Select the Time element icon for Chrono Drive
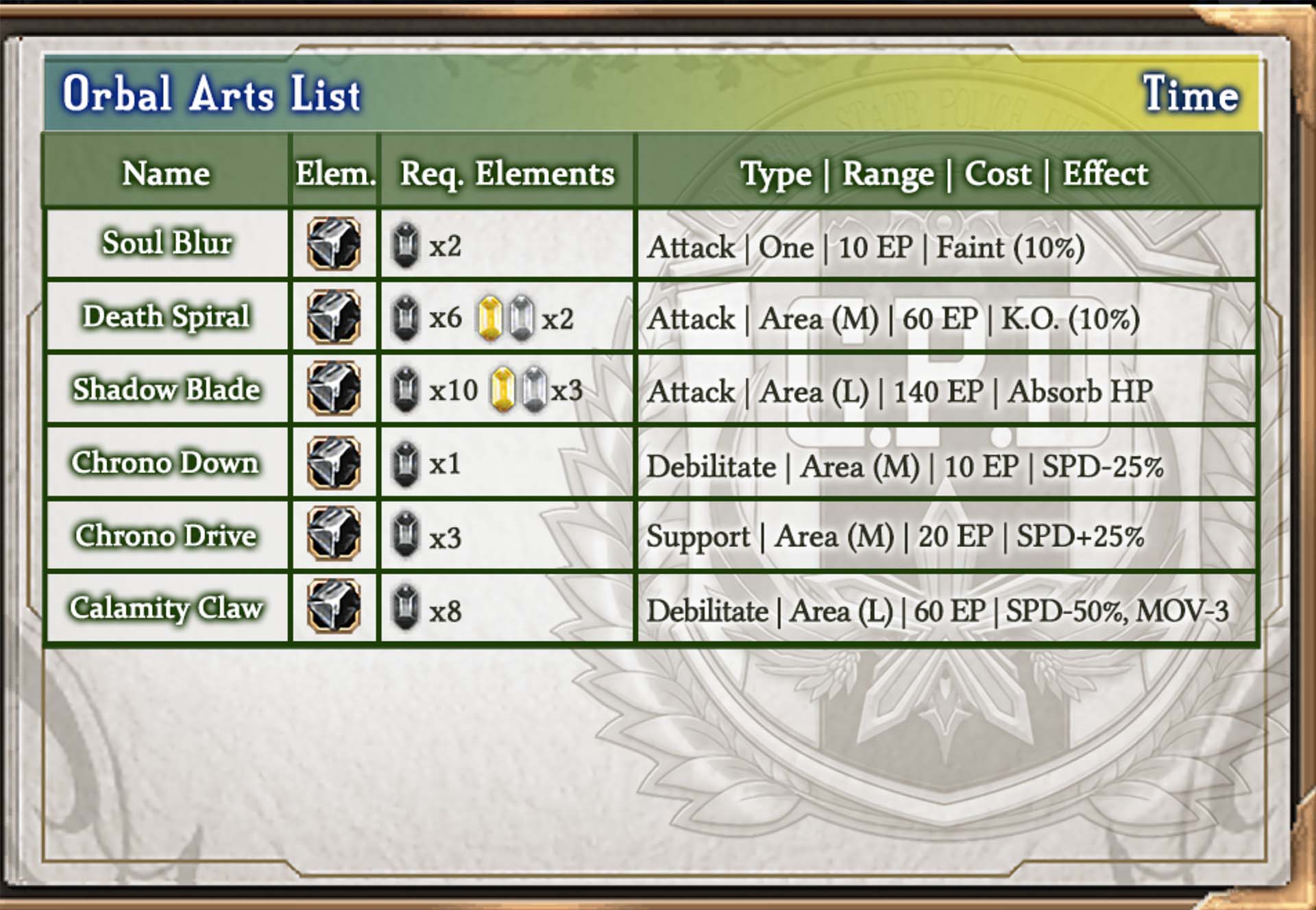Image resolution: width=1316 pixels, height=910 pixels. click(334, 534)
